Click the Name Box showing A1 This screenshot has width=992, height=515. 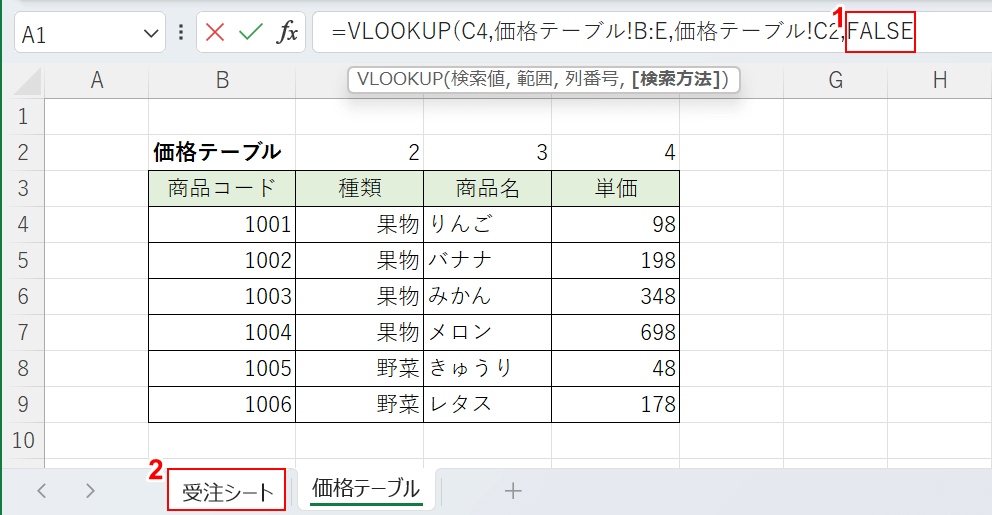[x=75, y=33]
